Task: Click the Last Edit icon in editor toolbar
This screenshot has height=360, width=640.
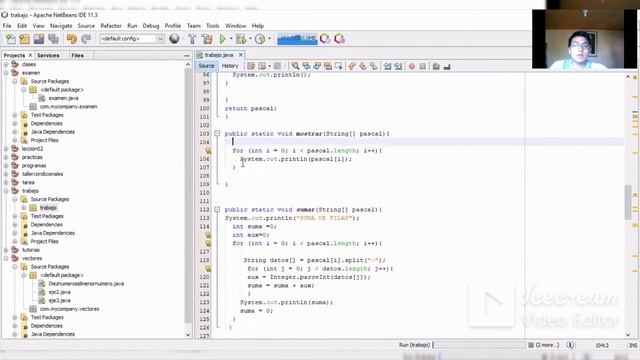Action: (x=251, y=66)
